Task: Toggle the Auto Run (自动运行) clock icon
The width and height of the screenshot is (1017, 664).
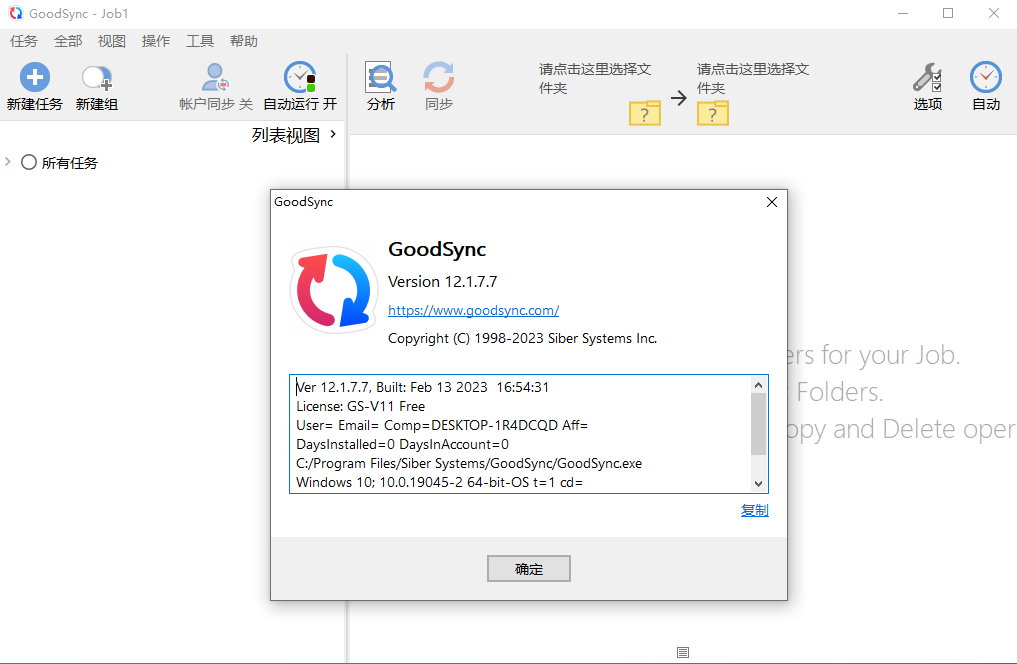Action: (x=300, y=77)
